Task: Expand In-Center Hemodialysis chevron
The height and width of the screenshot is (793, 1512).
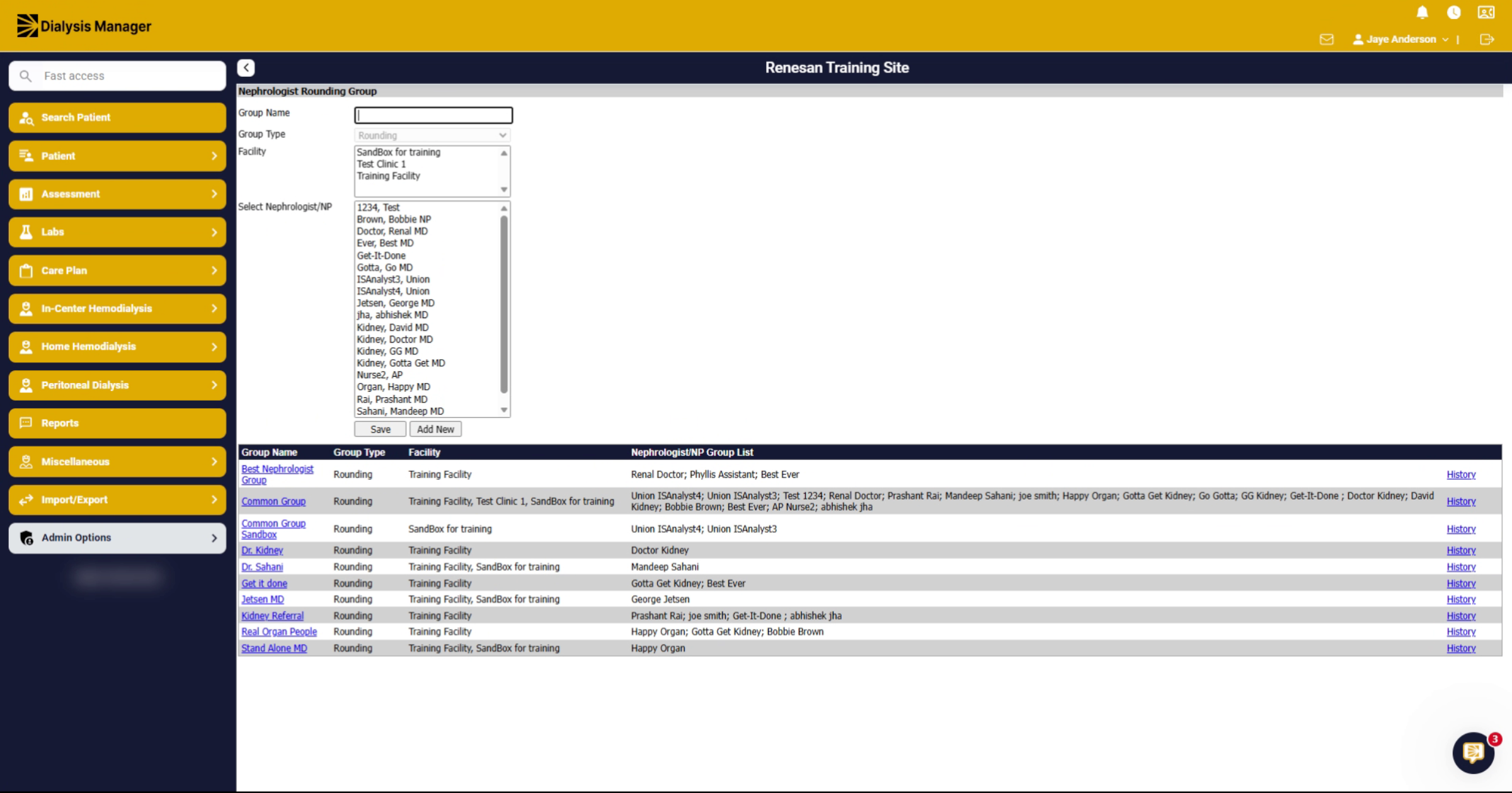Action: [214, 309]
